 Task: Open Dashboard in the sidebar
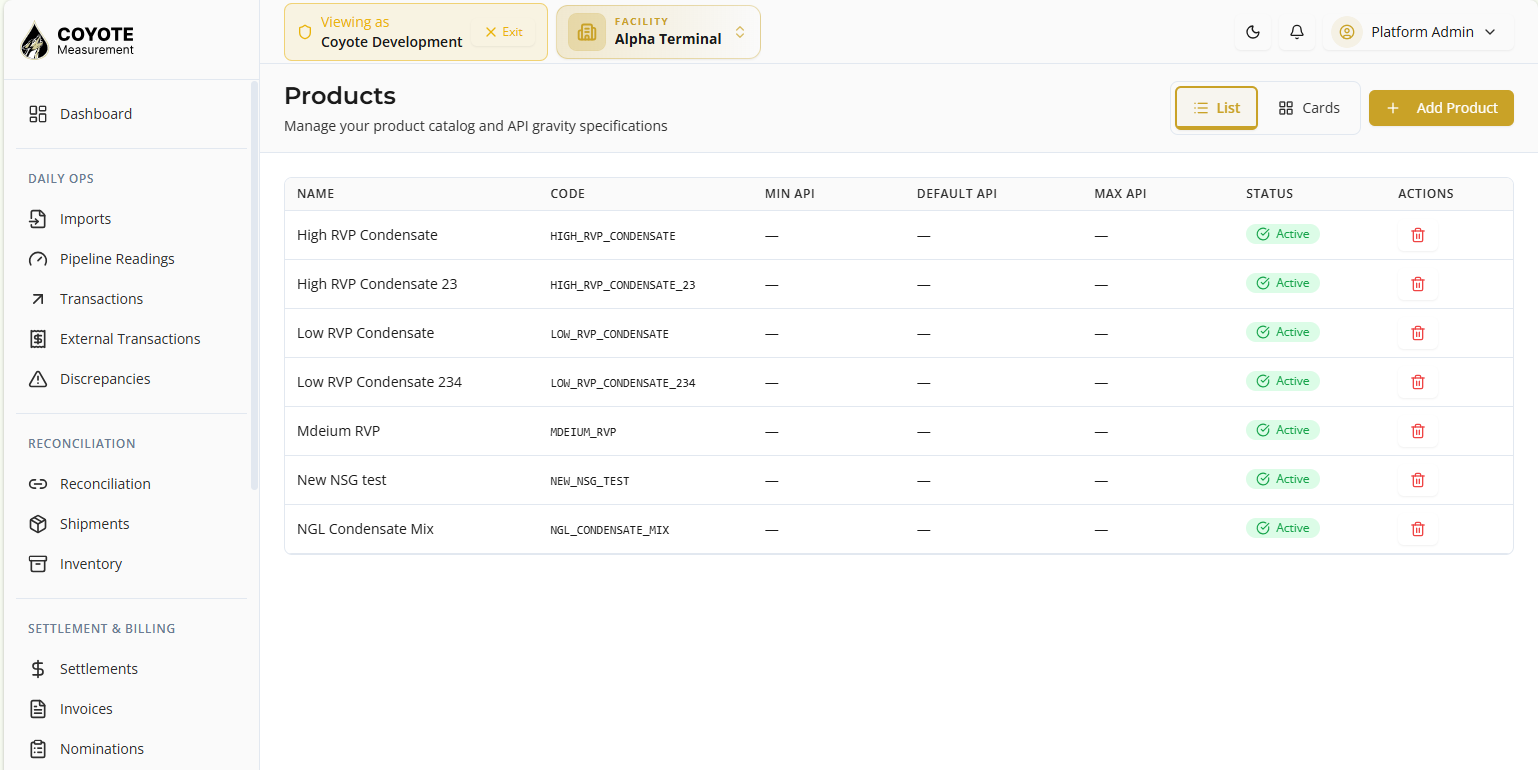130,114
